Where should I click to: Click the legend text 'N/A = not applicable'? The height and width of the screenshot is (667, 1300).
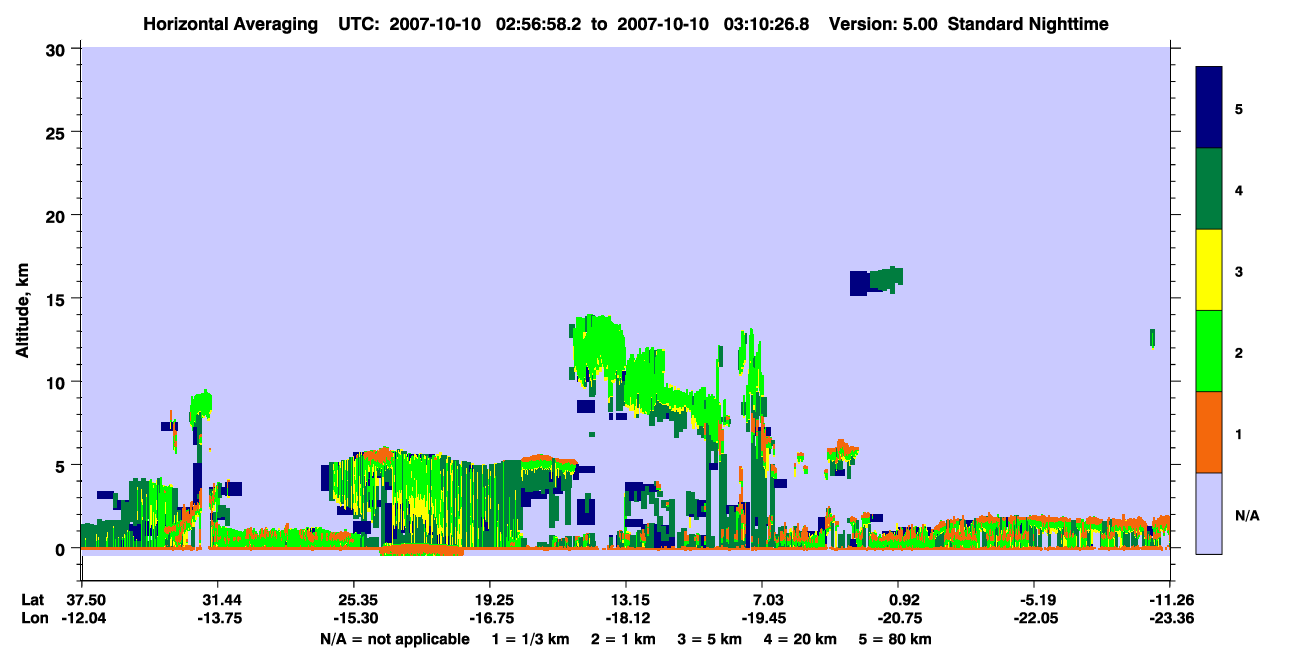pyautogui.click(x=395, y=639)
